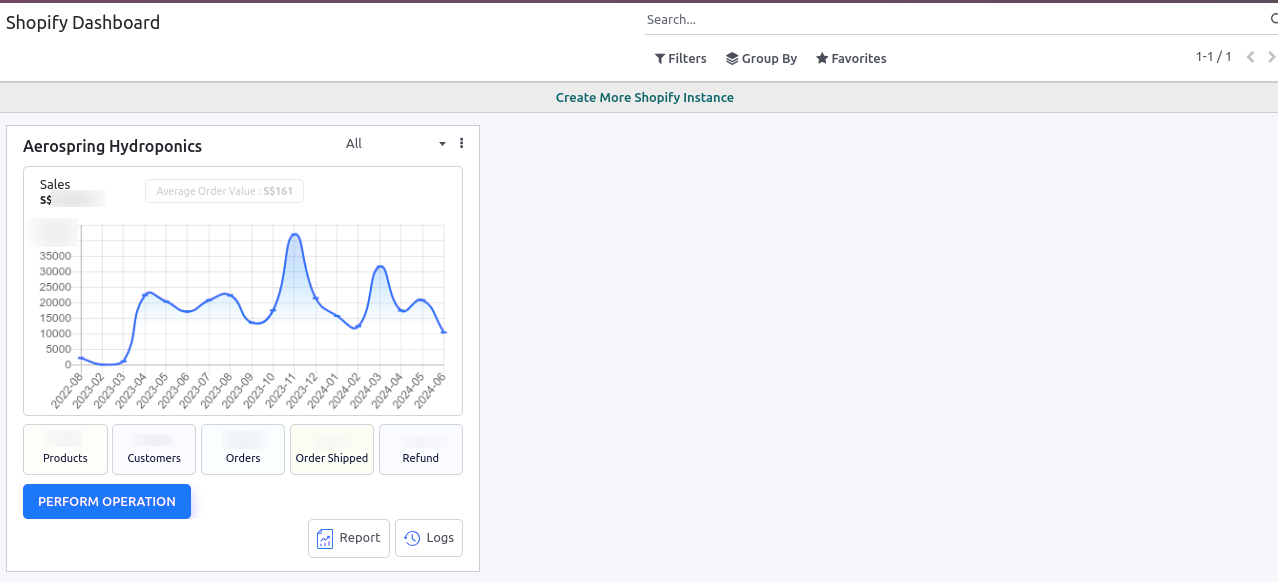Click the Favorites star icon
Screen dimensions: 1278x582
[822, 59]
